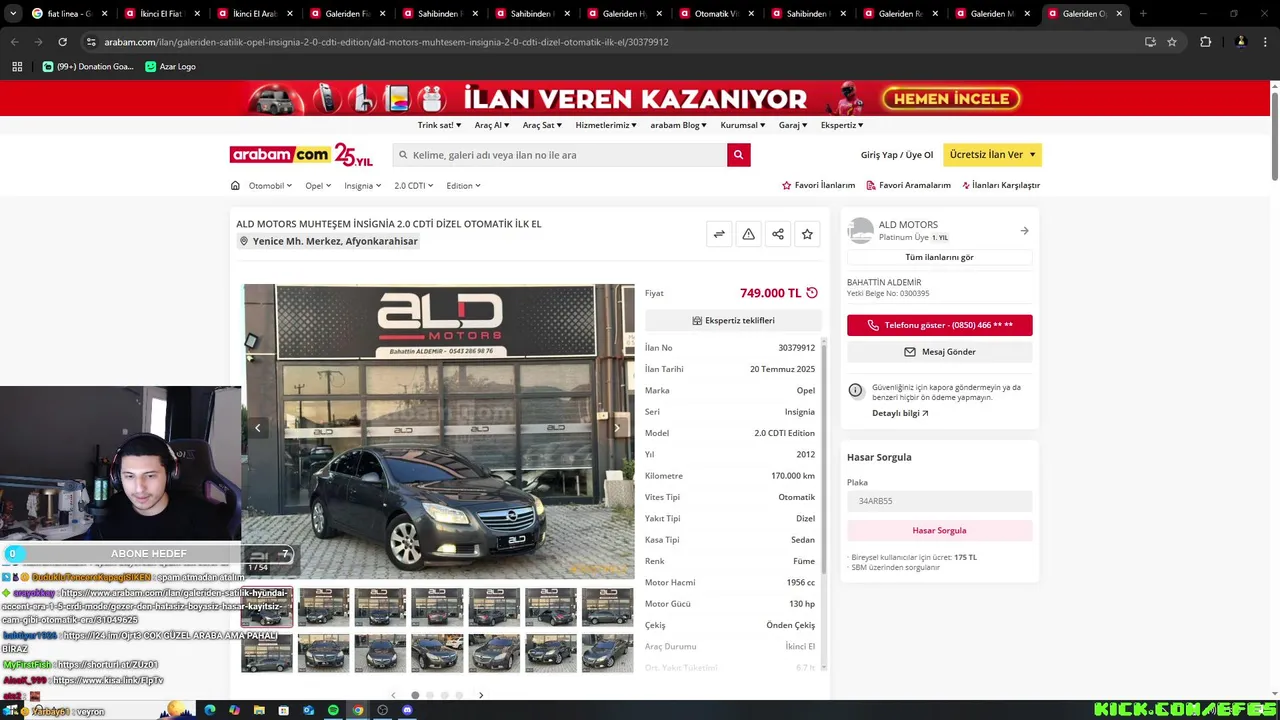Screen dimensions: 1280x720
Task: Switch to the first İkinci El Fiat tab
Action: tap(160, 14)
